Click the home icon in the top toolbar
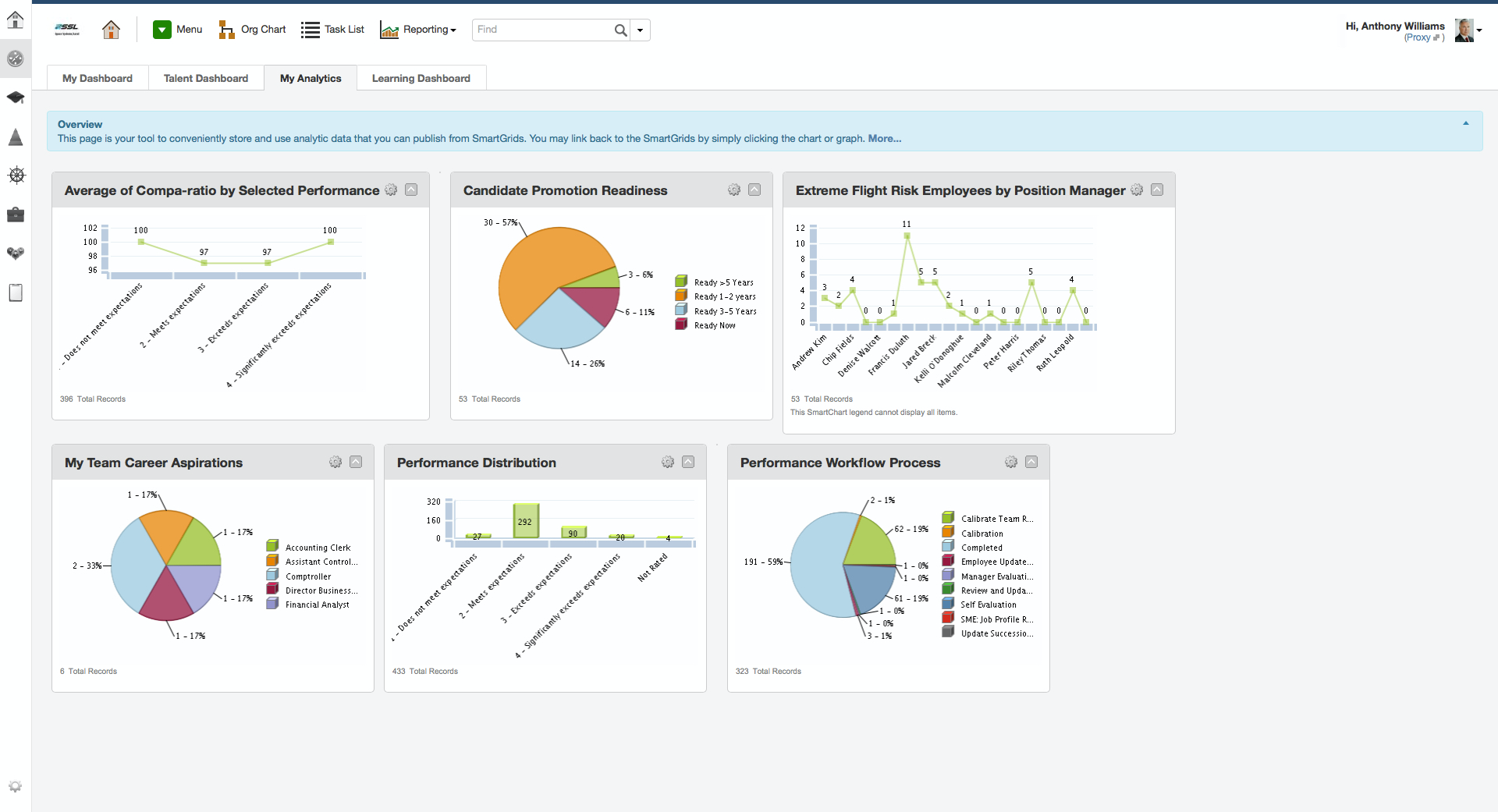Image resolution: width=1498 pixels, height=812 pixels. click(111, 30)
